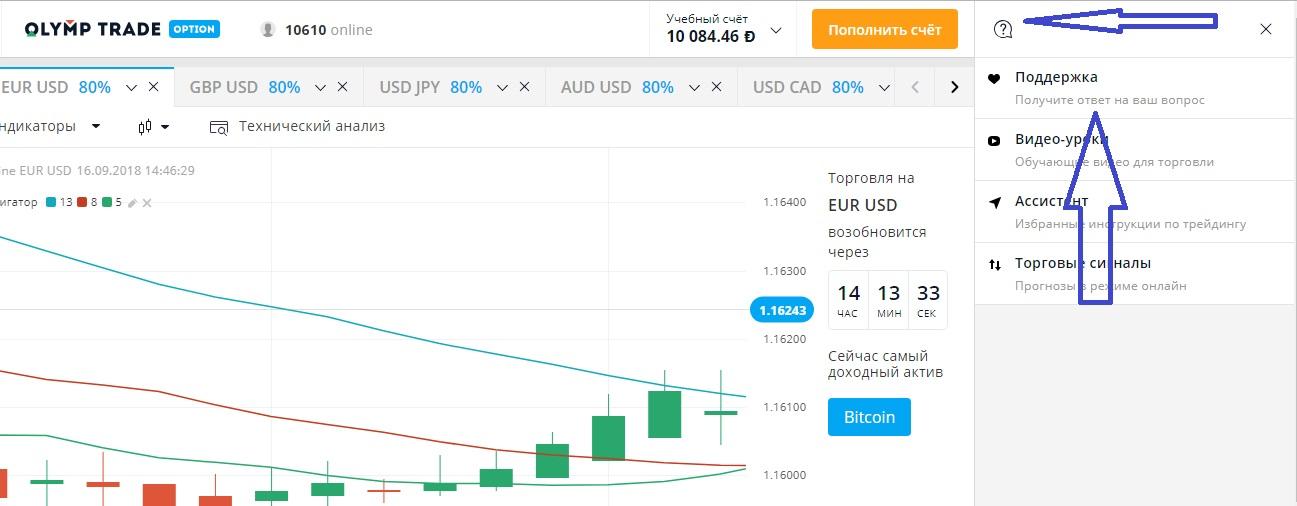Open the Индикаторы dropdown
Screen dimensions: 1297x506
click(50, 126)
